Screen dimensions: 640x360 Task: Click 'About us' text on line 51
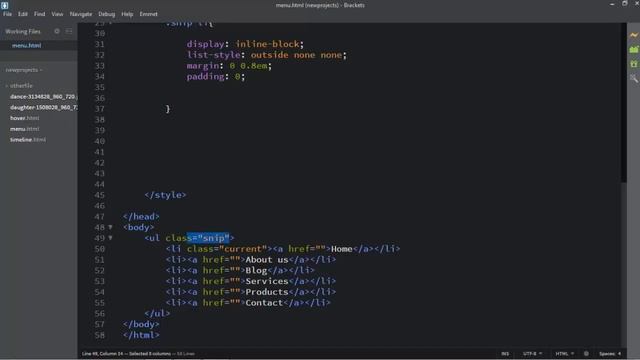click(267, 260)
